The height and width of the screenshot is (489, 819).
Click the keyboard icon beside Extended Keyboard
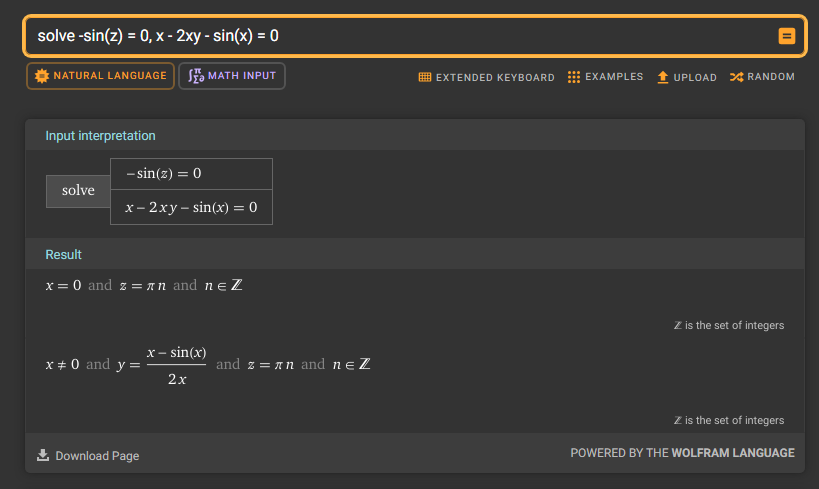point(425,77)
